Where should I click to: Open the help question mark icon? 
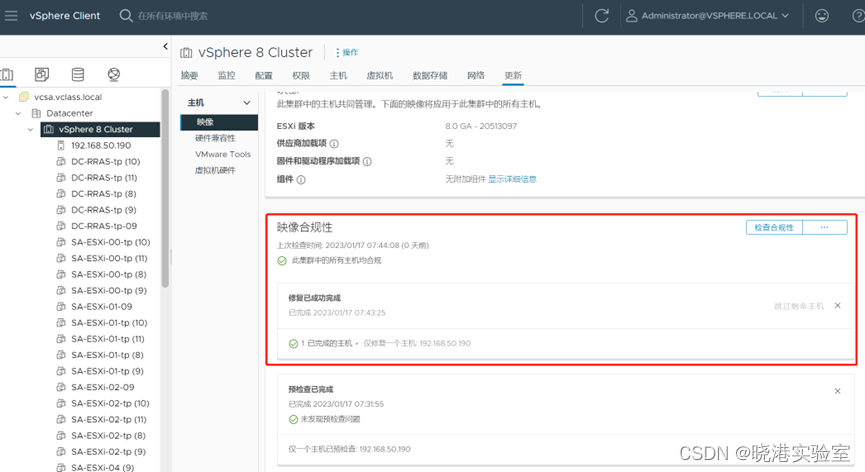tap(858, 15)
